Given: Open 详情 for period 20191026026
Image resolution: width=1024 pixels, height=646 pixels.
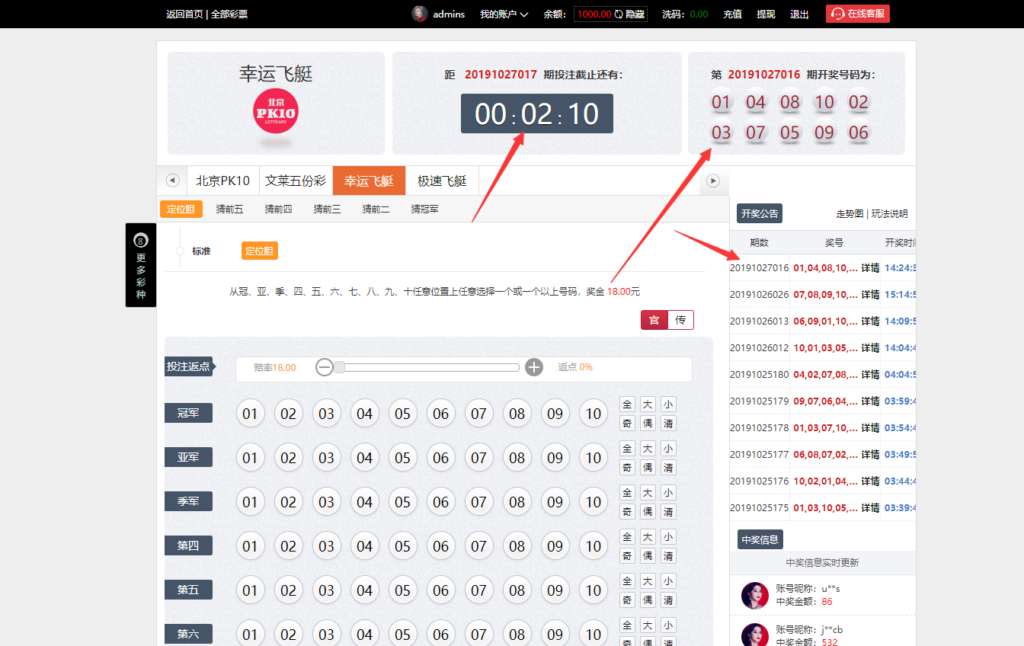Looking at the screenshot, I should click(x=870, y=295).
